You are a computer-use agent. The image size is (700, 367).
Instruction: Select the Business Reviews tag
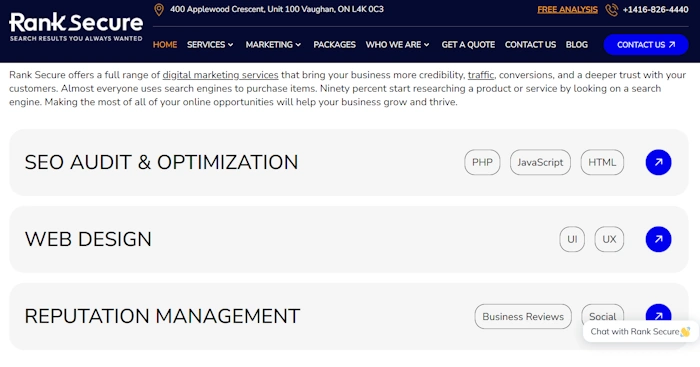point(523,317)
